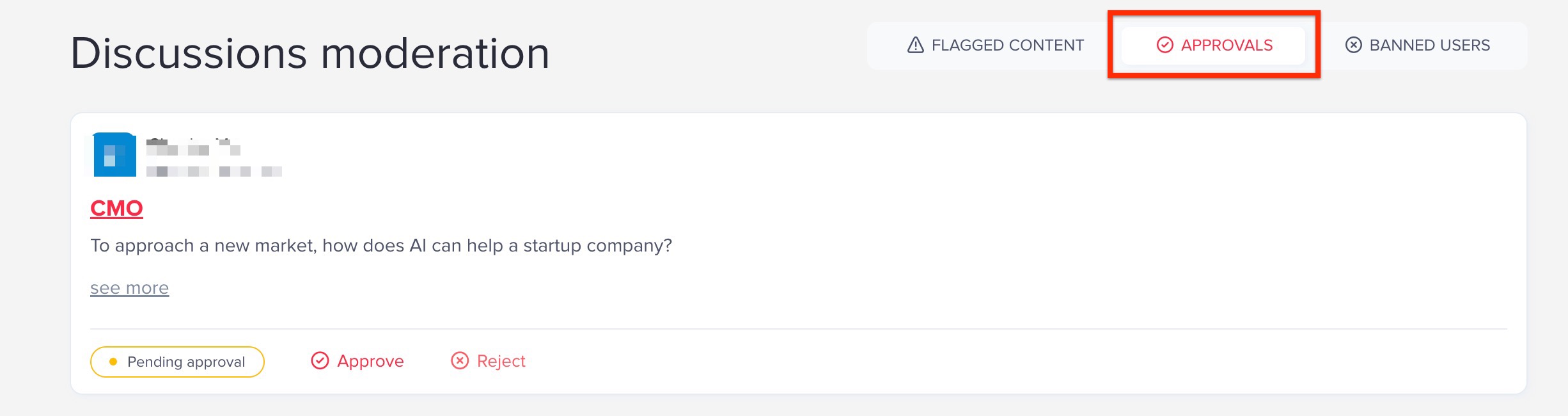This screenshot has height=416, width=1568.
Task: Click the blurred post details under the author name
Action: pyautogui.click(x=214, y=171)
